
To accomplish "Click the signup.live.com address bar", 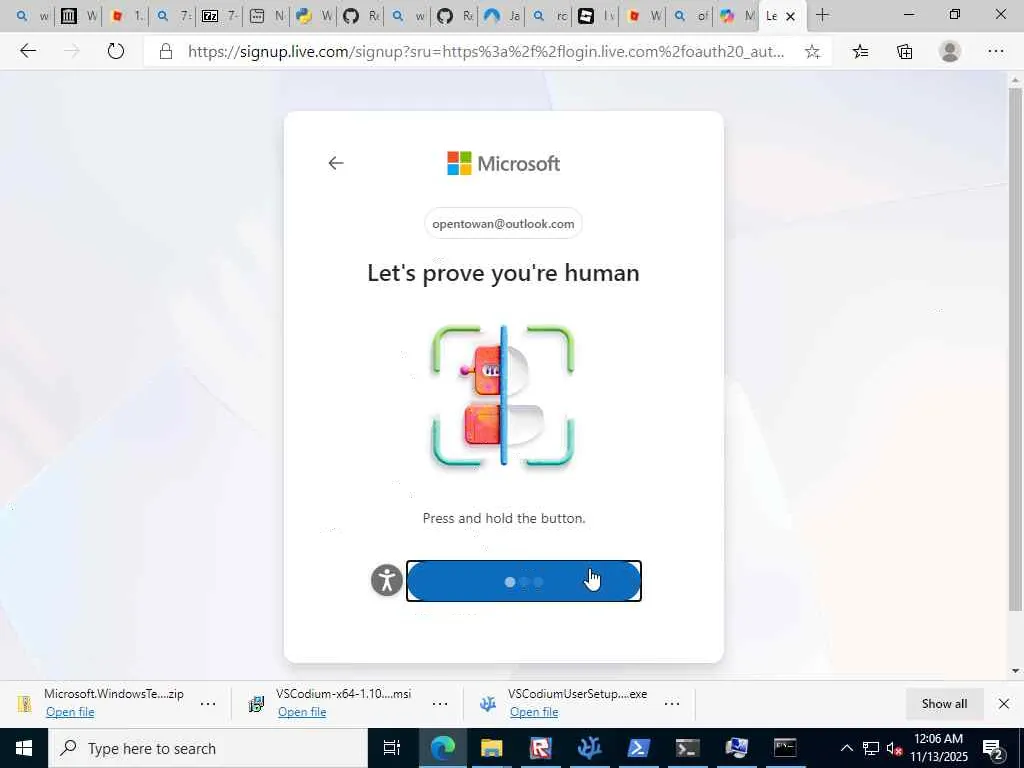I will click(486, 52).
